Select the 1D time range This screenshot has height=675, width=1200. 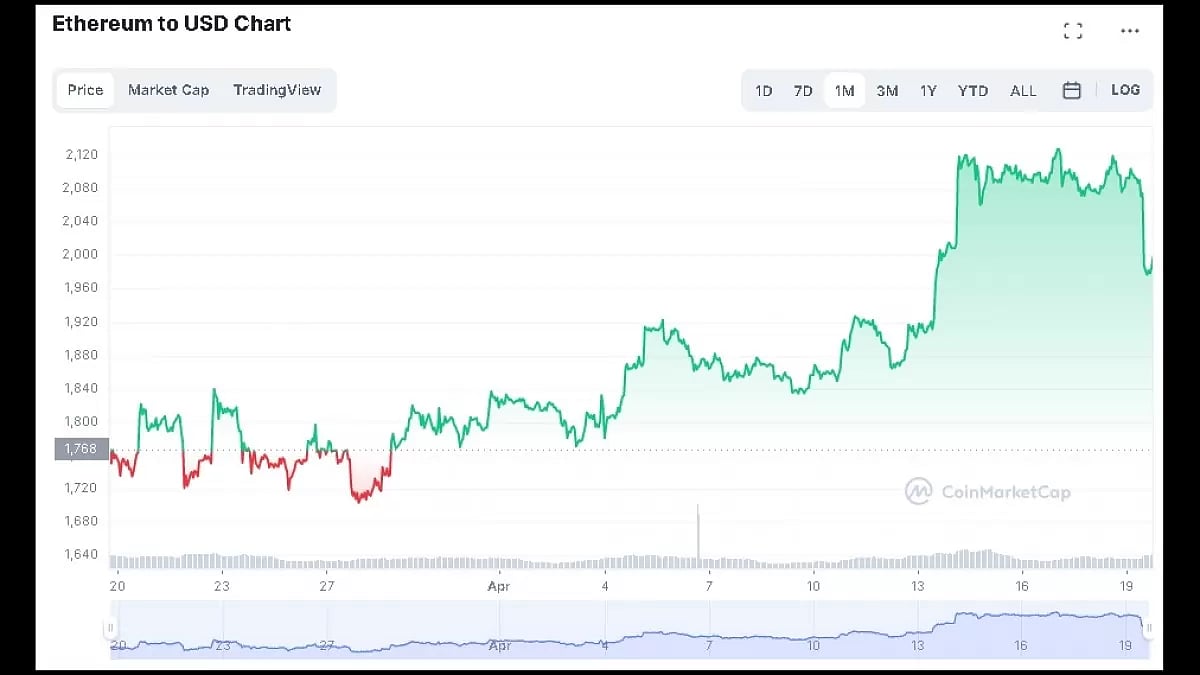tap(763, 90)
